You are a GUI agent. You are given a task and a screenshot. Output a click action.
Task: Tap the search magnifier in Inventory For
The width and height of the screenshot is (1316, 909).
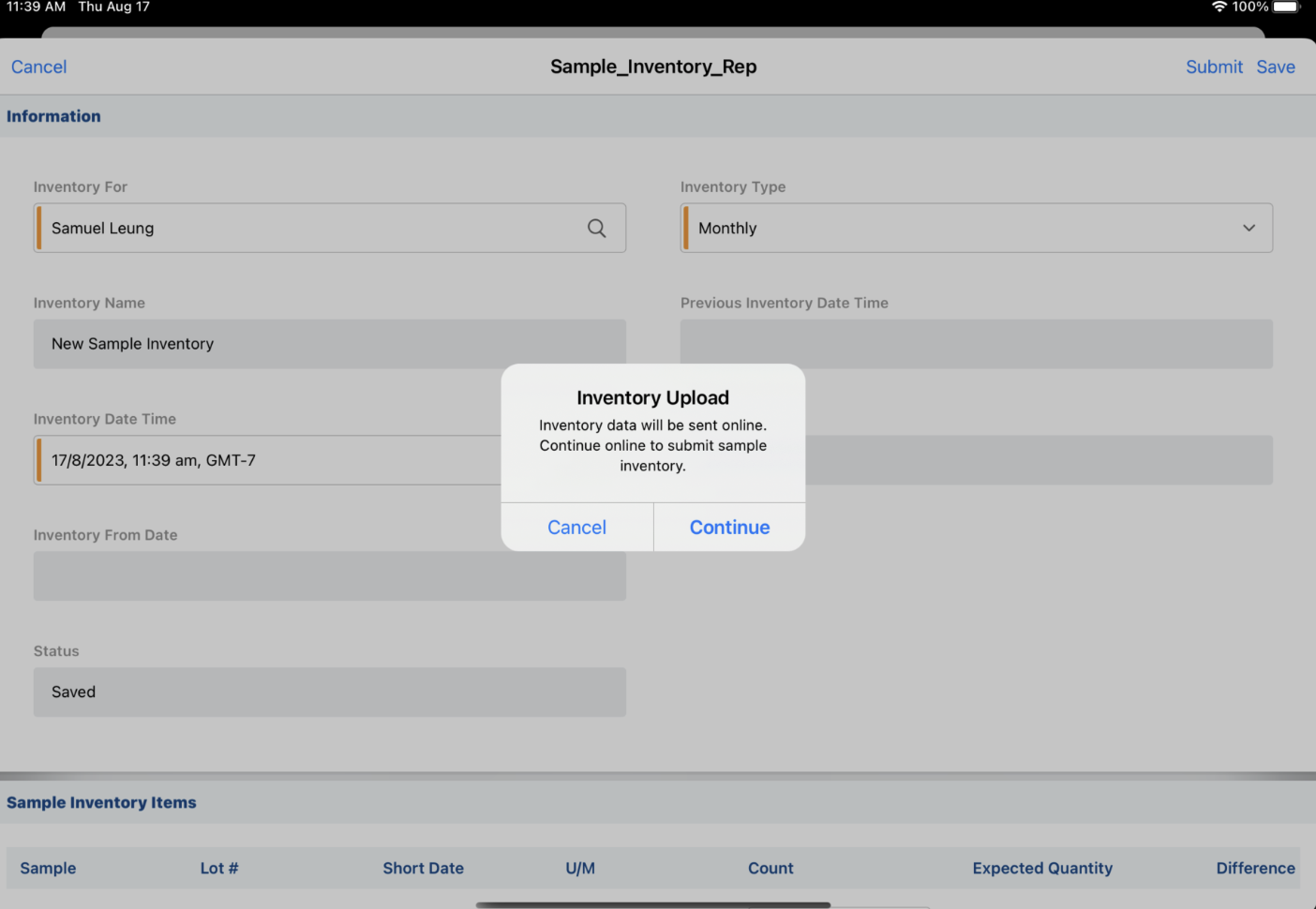[x=596, y=228]
